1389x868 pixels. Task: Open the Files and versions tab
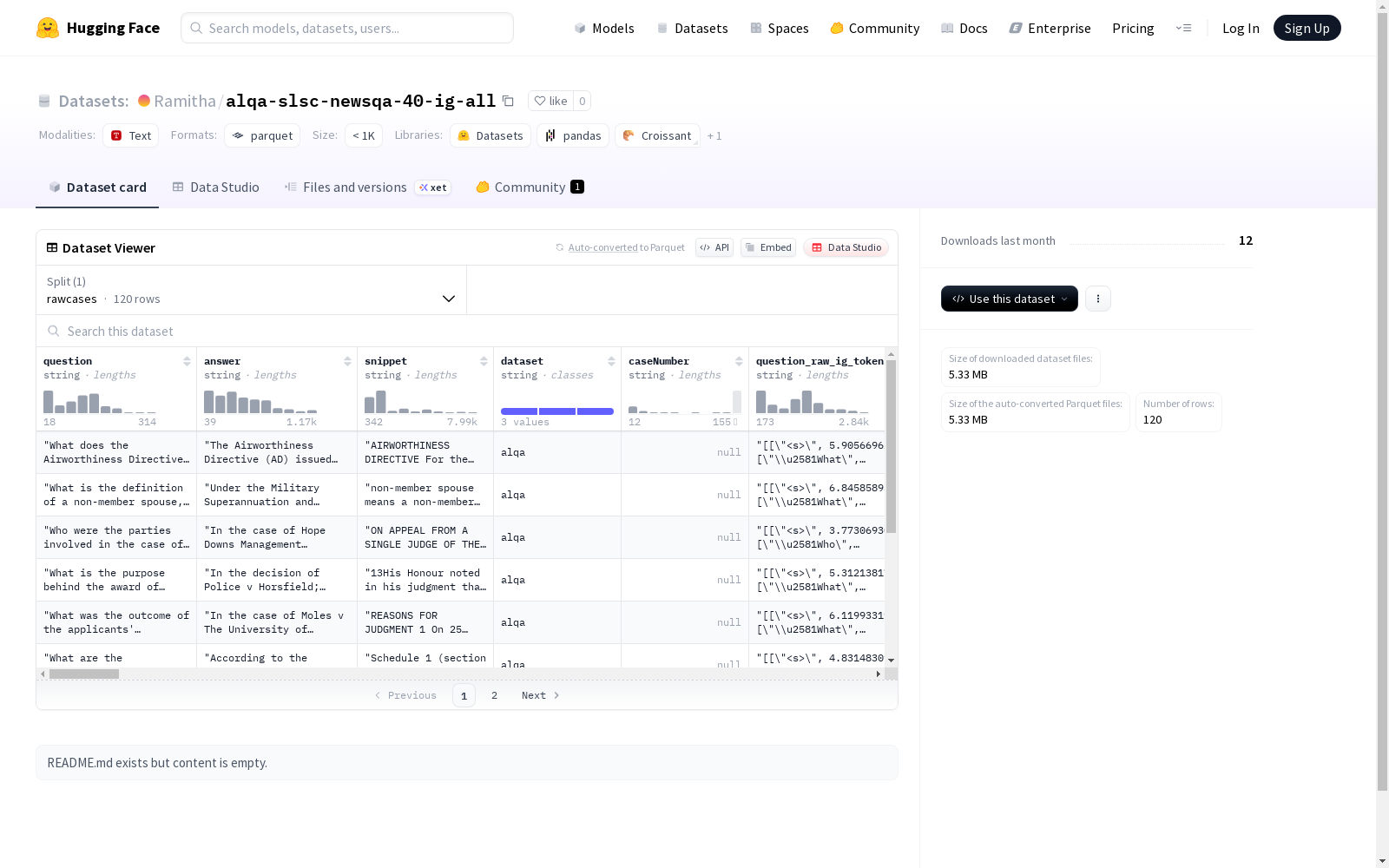(x=367, y=187)
